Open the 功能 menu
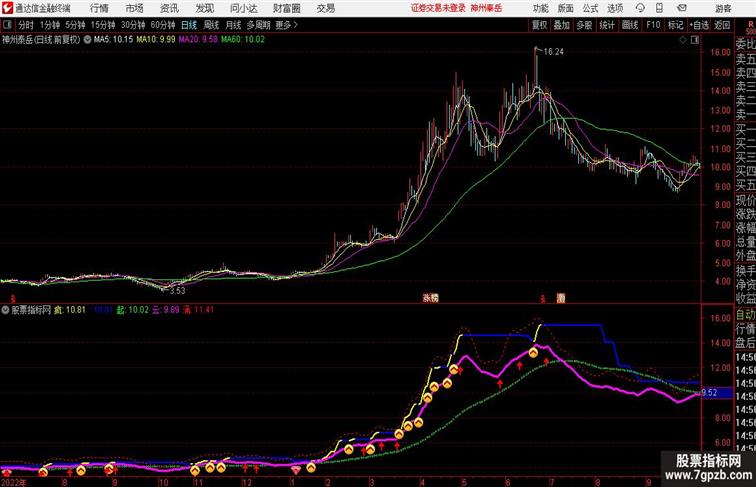 click(x=540, y=8)
